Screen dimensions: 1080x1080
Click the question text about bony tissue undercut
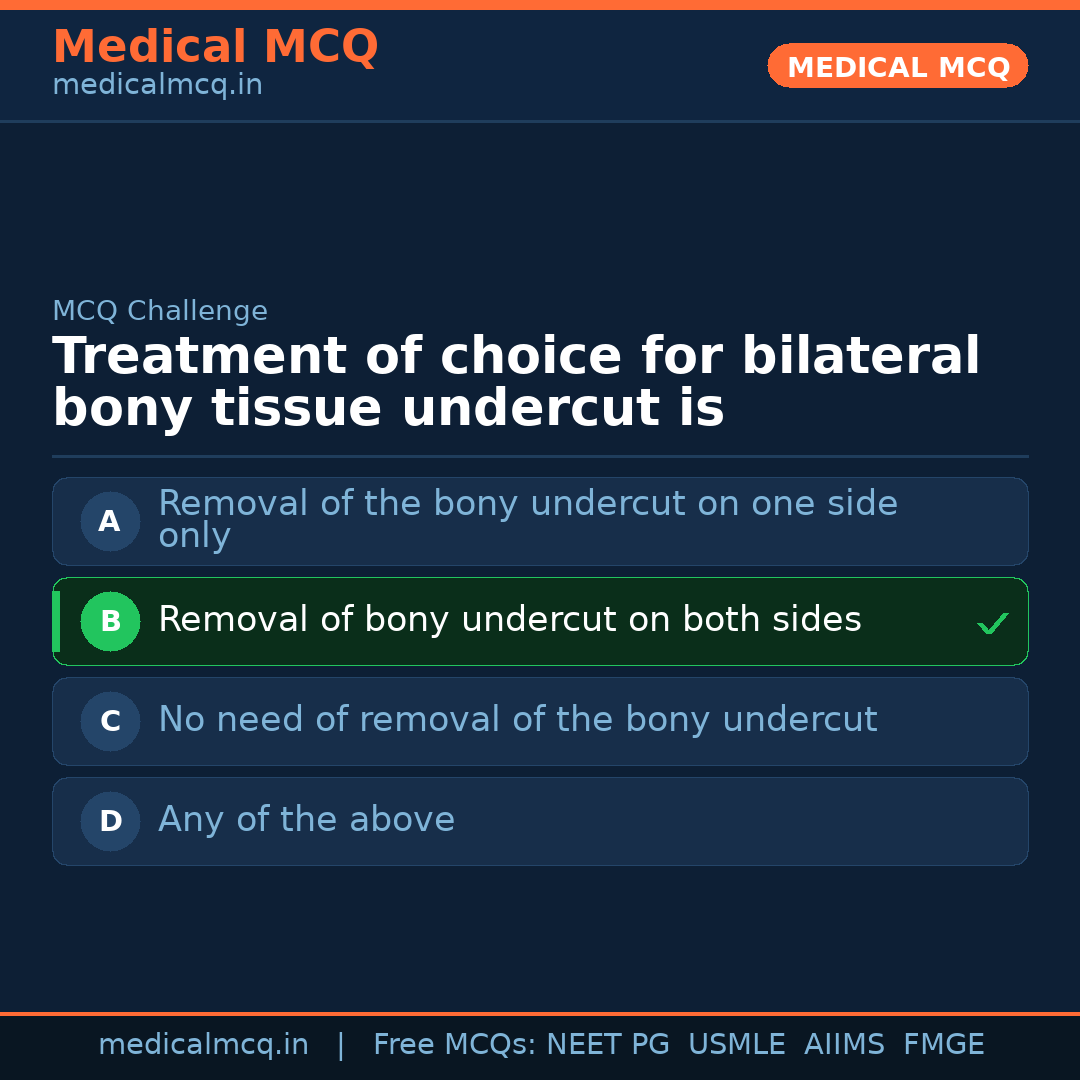pos(515,382)
